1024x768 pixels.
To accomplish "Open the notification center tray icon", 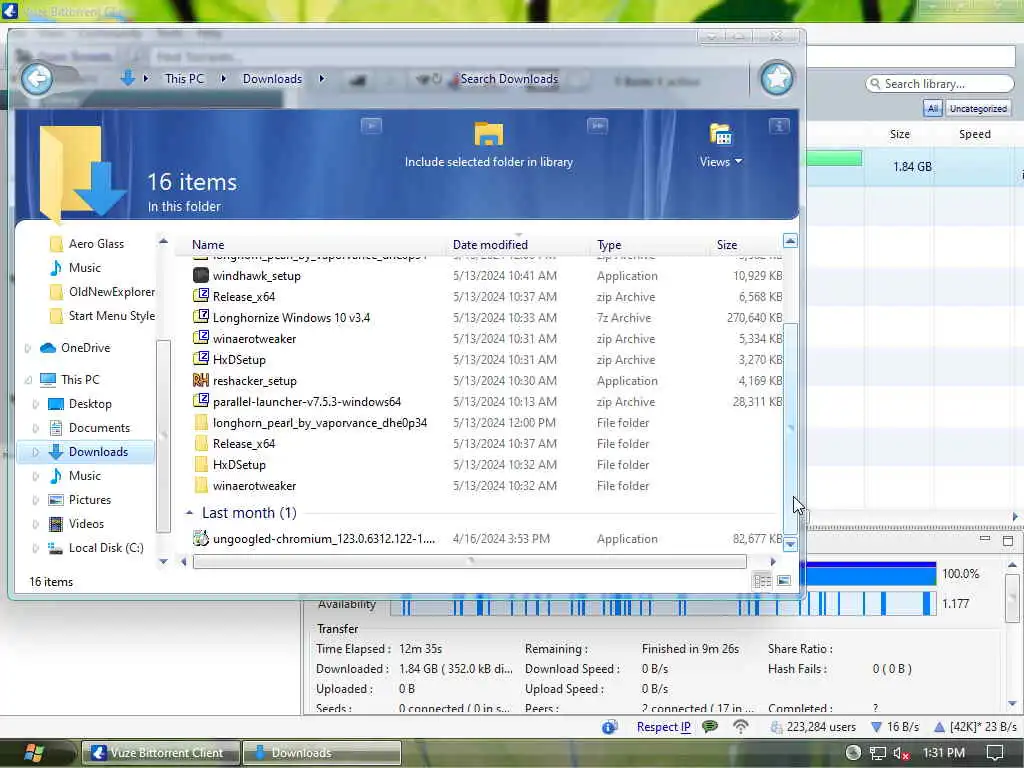I will (995, 753).
